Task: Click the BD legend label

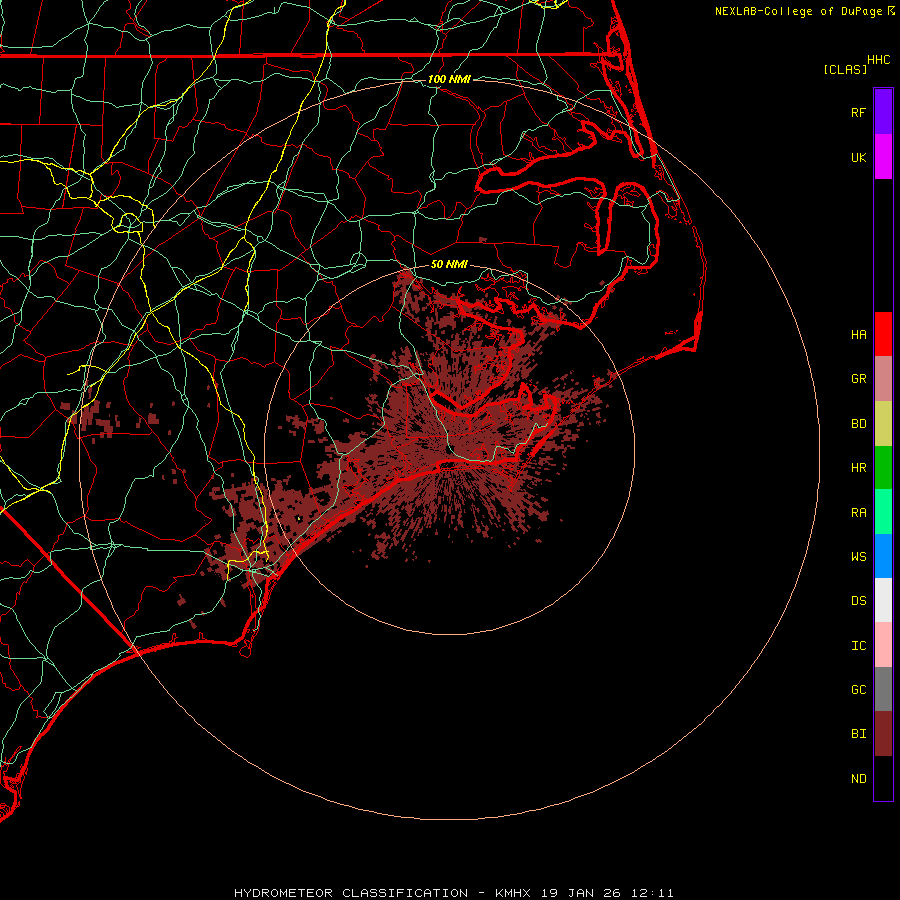Action: pyautogui.click(x=859, y=424)
